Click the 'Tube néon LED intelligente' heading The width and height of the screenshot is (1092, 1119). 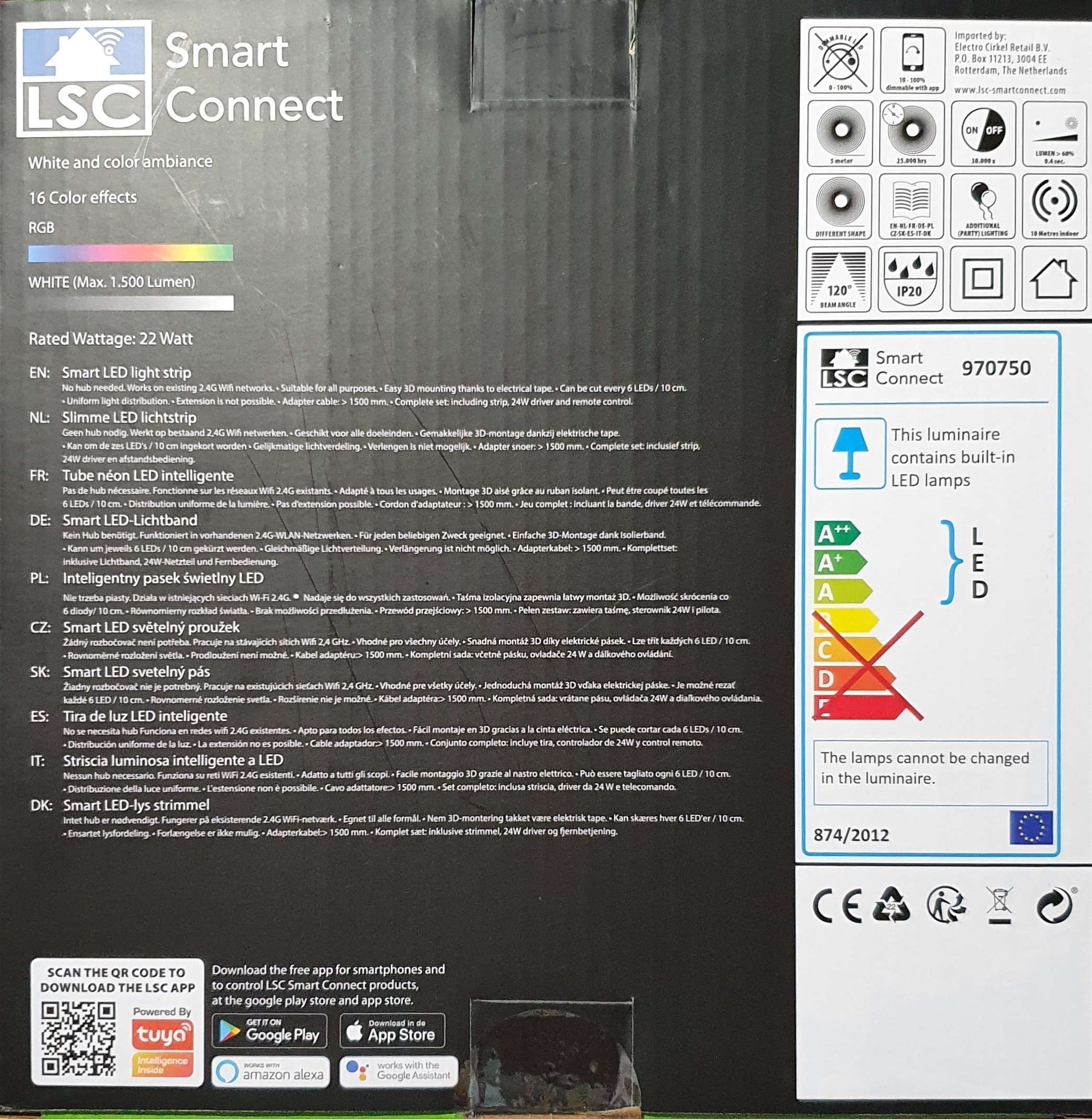[148, 476]
